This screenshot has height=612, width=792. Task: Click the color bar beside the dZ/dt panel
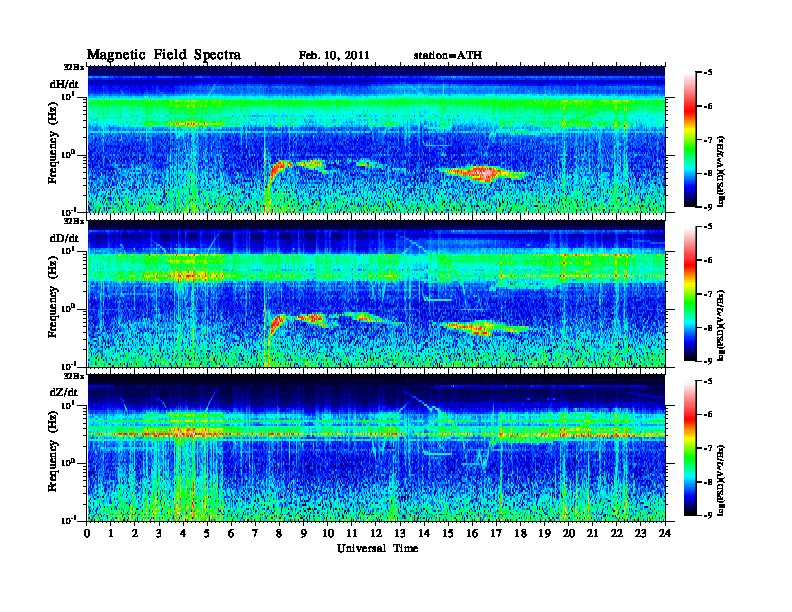pos(690,448)
